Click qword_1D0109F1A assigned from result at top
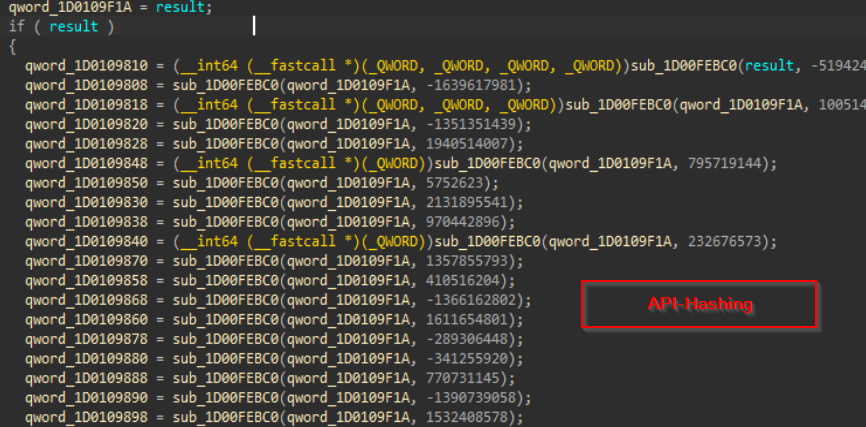The width and height of the screenshot is (866, 427). point(70,8)
